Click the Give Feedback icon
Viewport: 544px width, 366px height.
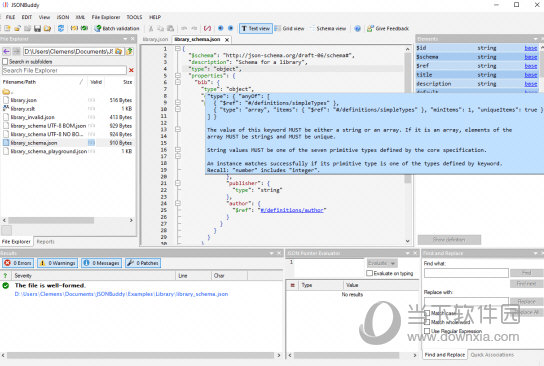tap(370, 28)
